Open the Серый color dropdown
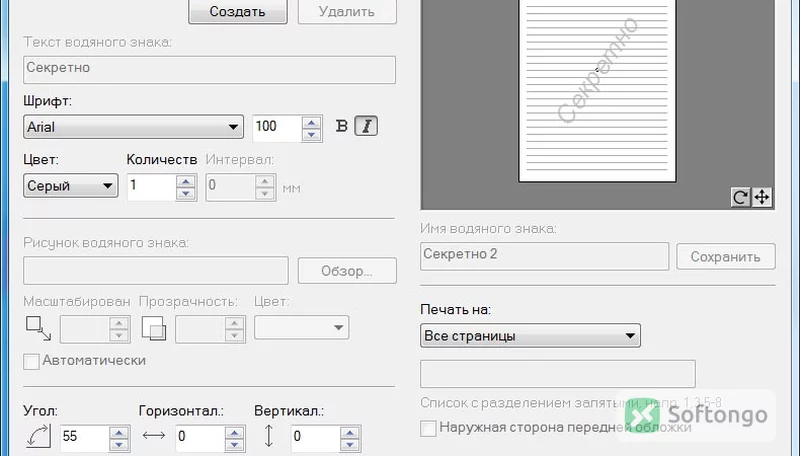The height and width of the screenshot is (456, 800). [70, 186]
